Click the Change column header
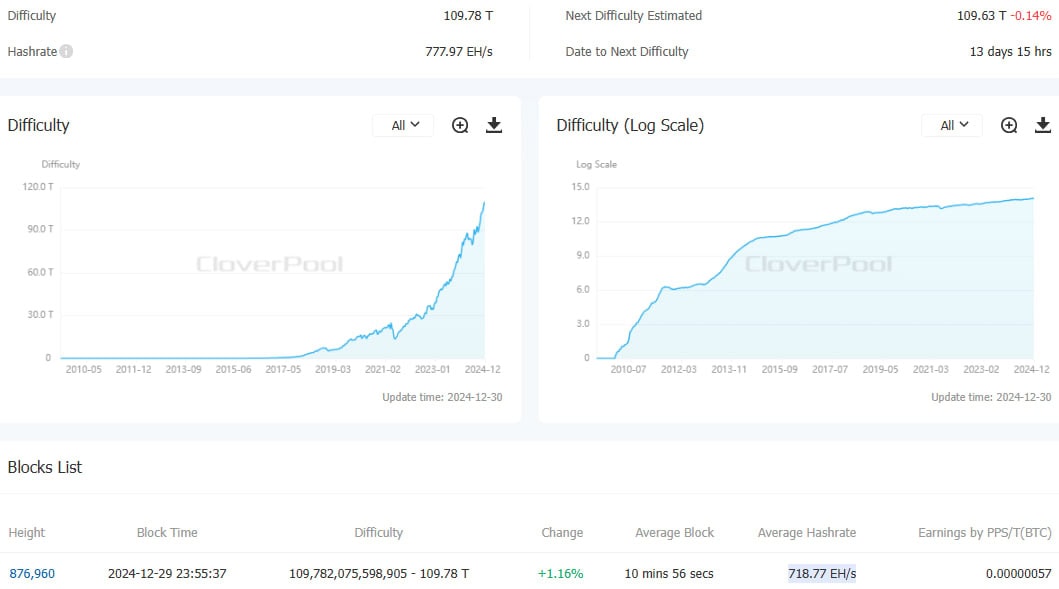Screen dimensions: 1059x589 (562, 532)
